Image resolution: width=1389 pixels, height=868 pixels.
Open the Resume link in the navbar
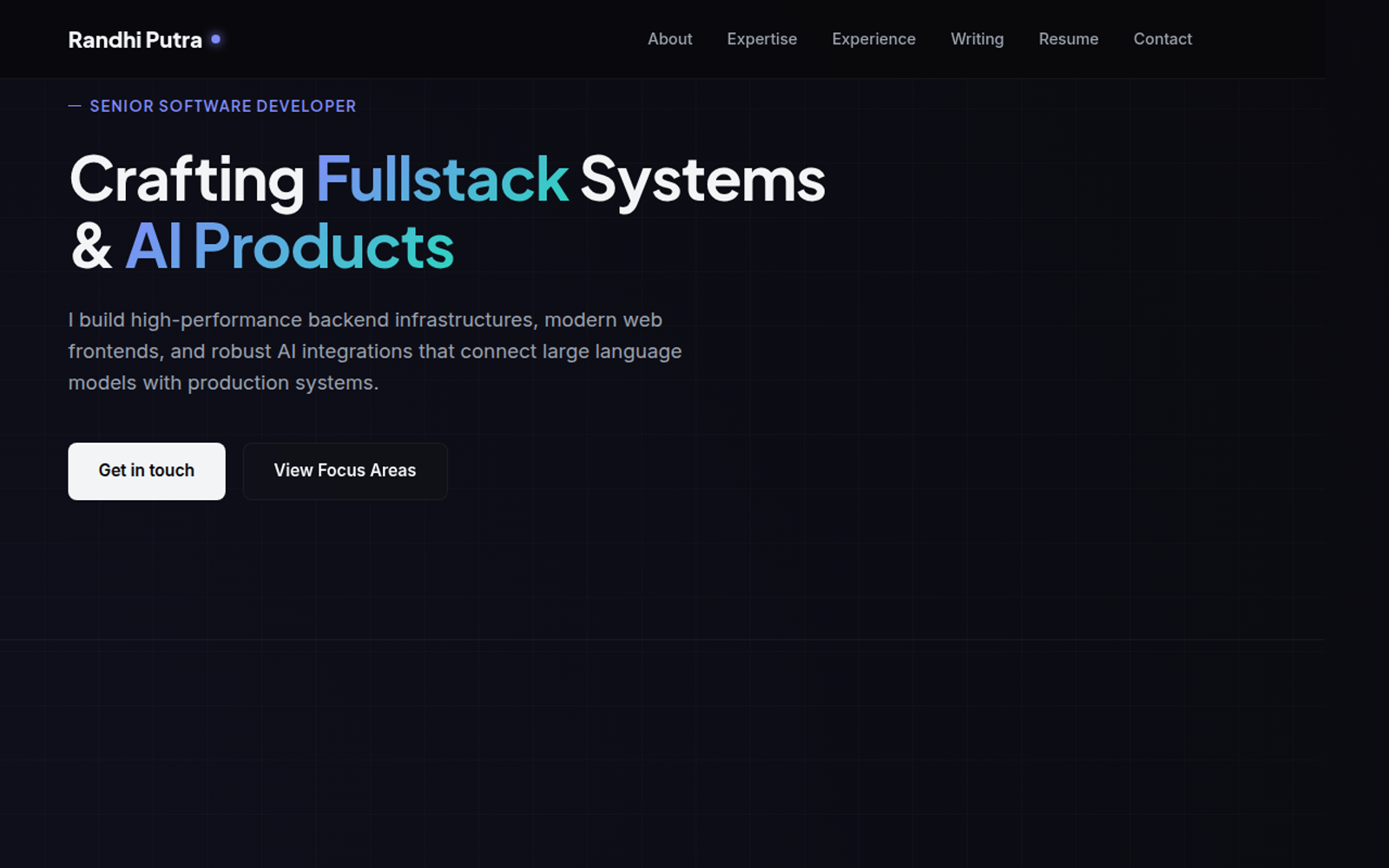point(1068,39)
